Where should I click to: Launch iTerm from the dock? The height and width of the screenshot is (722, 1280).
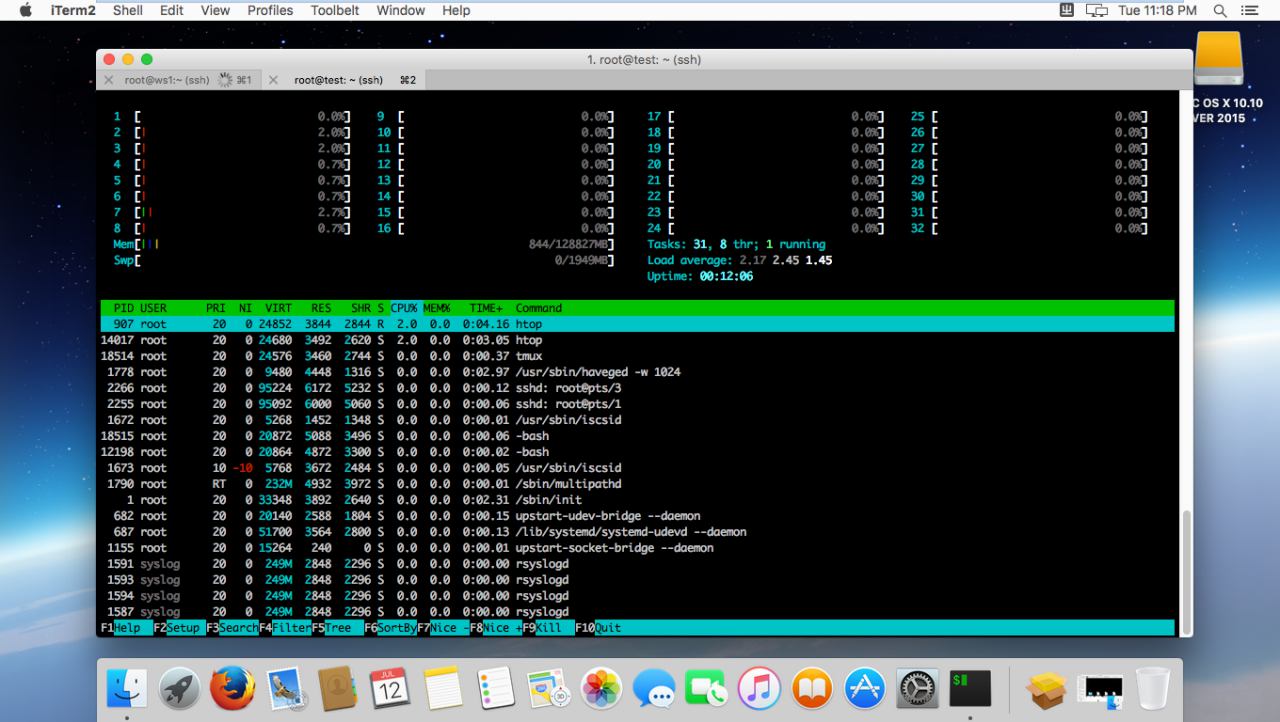tap(970, 689)
